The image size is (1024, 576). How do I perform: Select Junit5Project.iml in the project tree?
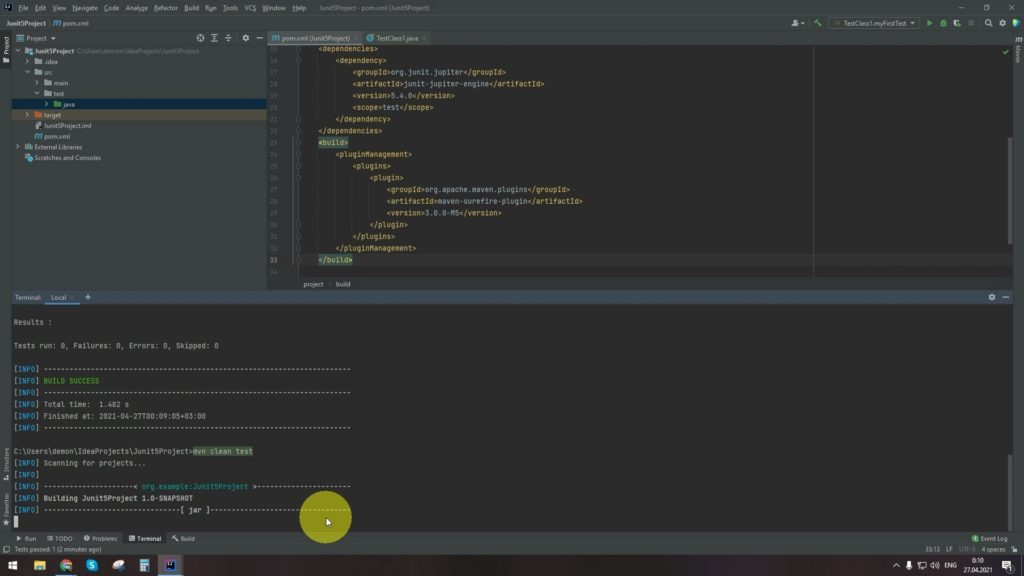[x=67, y=126]
